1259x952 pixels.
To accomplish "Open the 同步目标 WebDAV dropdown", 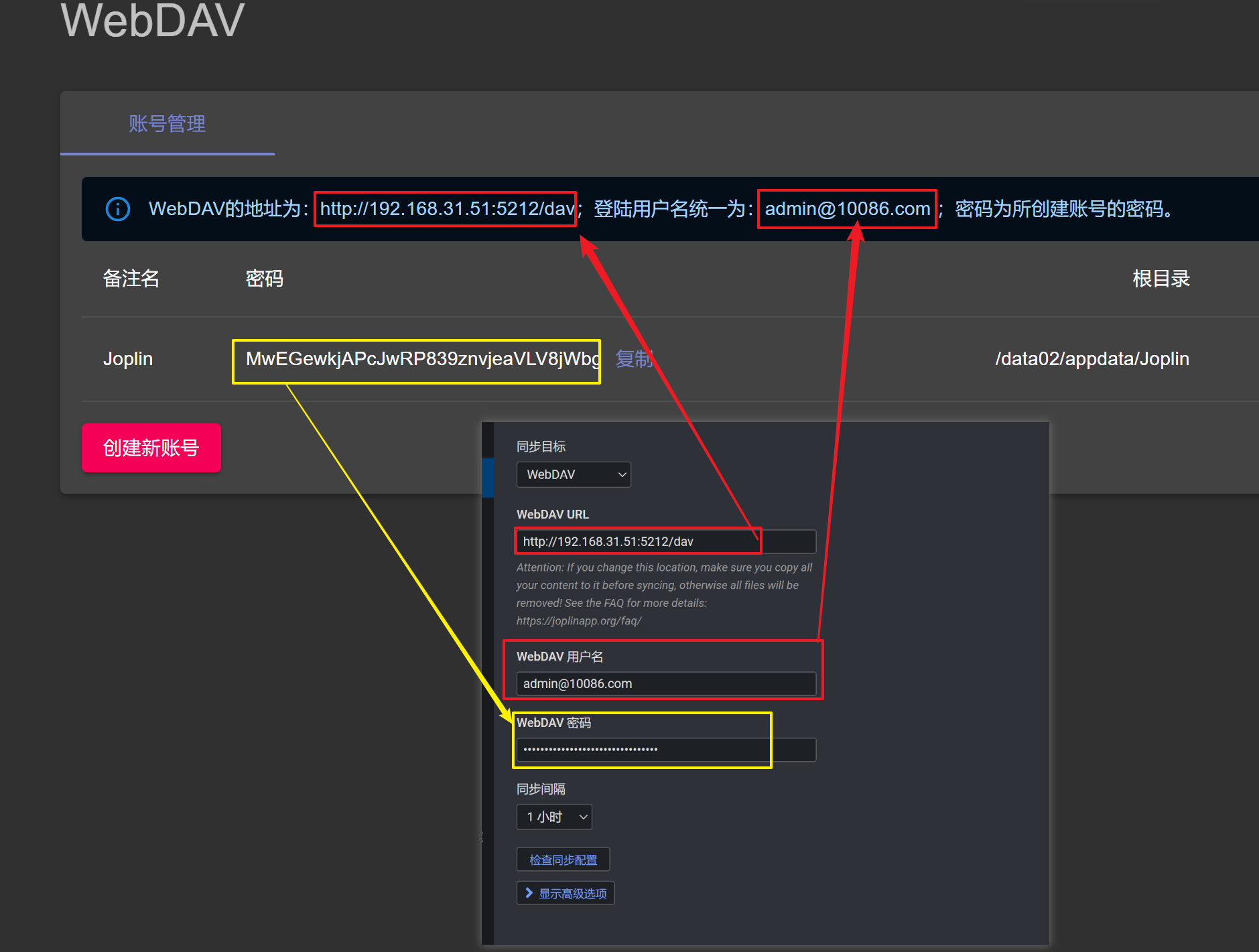I will pos(574,474).
